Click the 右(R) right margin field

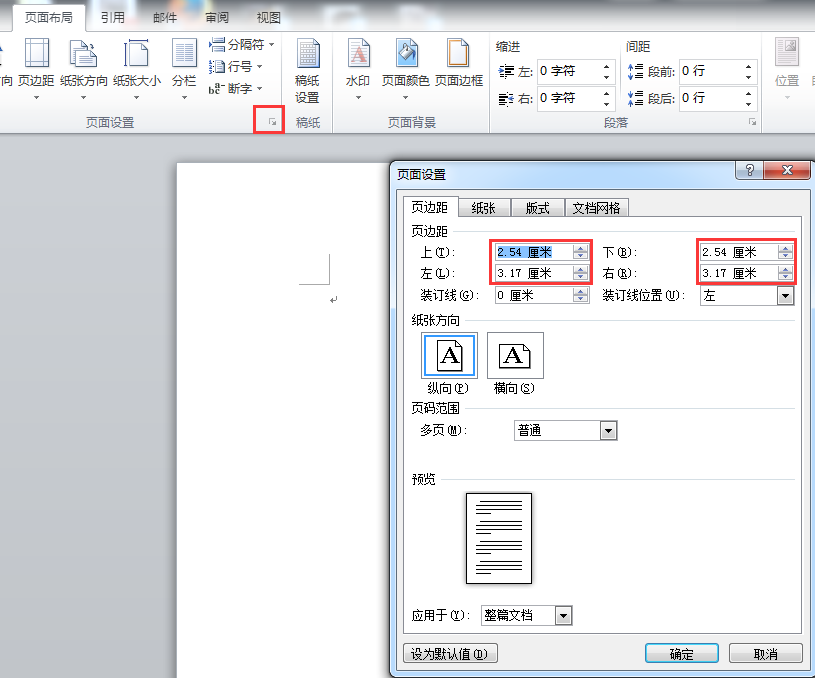(739, 273)
